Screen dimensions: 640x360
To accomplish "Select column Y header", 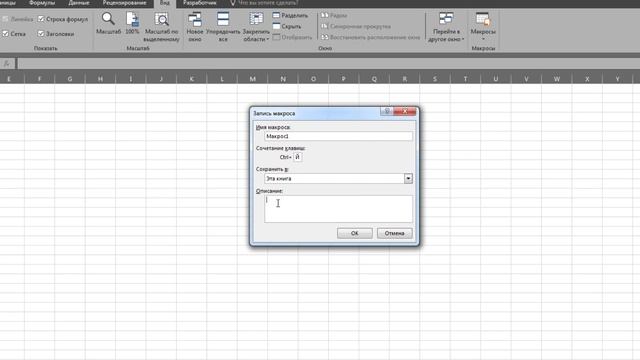I will (618, 79).
